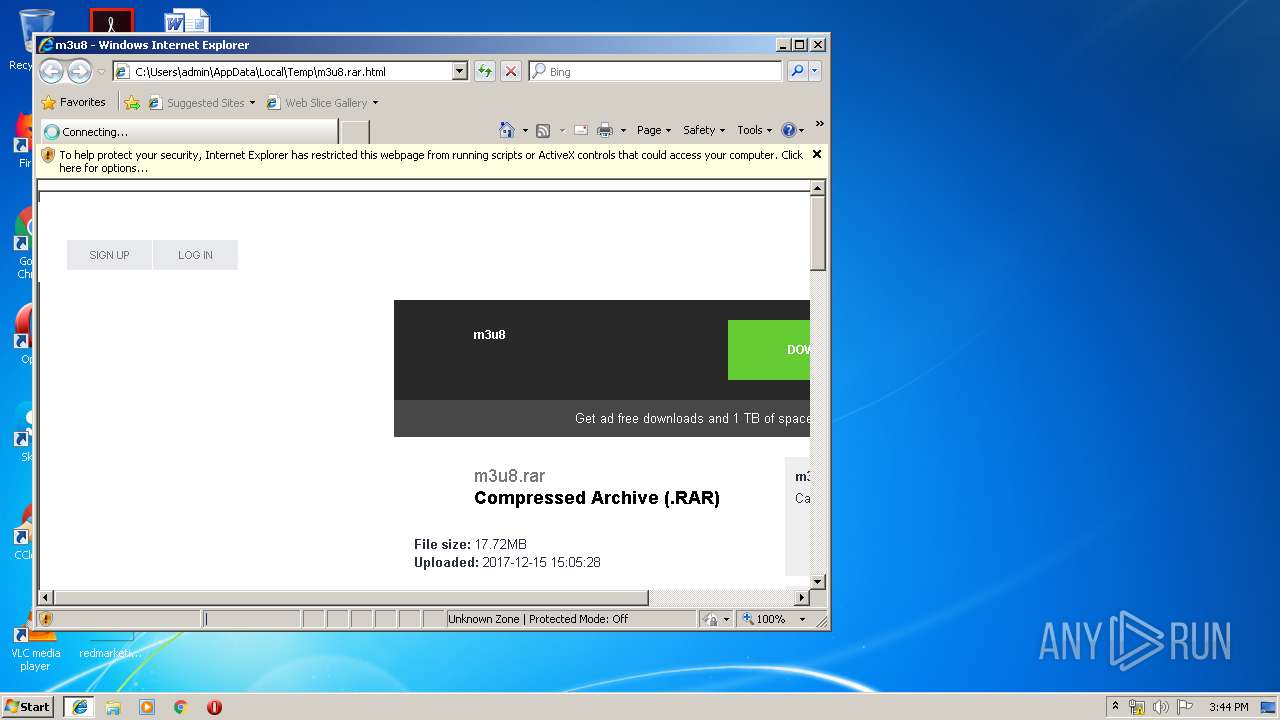Click "Get ad free downloads" banner text
Screen dimensions: 1280x720
click(x=693, y=419)
